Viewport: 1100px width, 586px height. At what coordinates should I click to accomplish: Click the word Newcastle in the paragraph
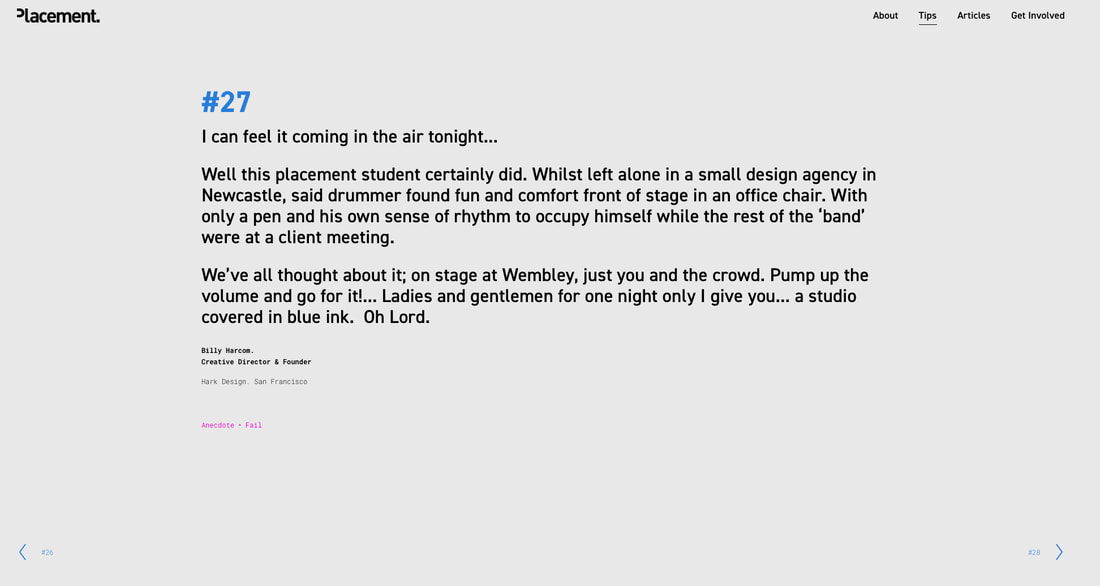point(243,195)
